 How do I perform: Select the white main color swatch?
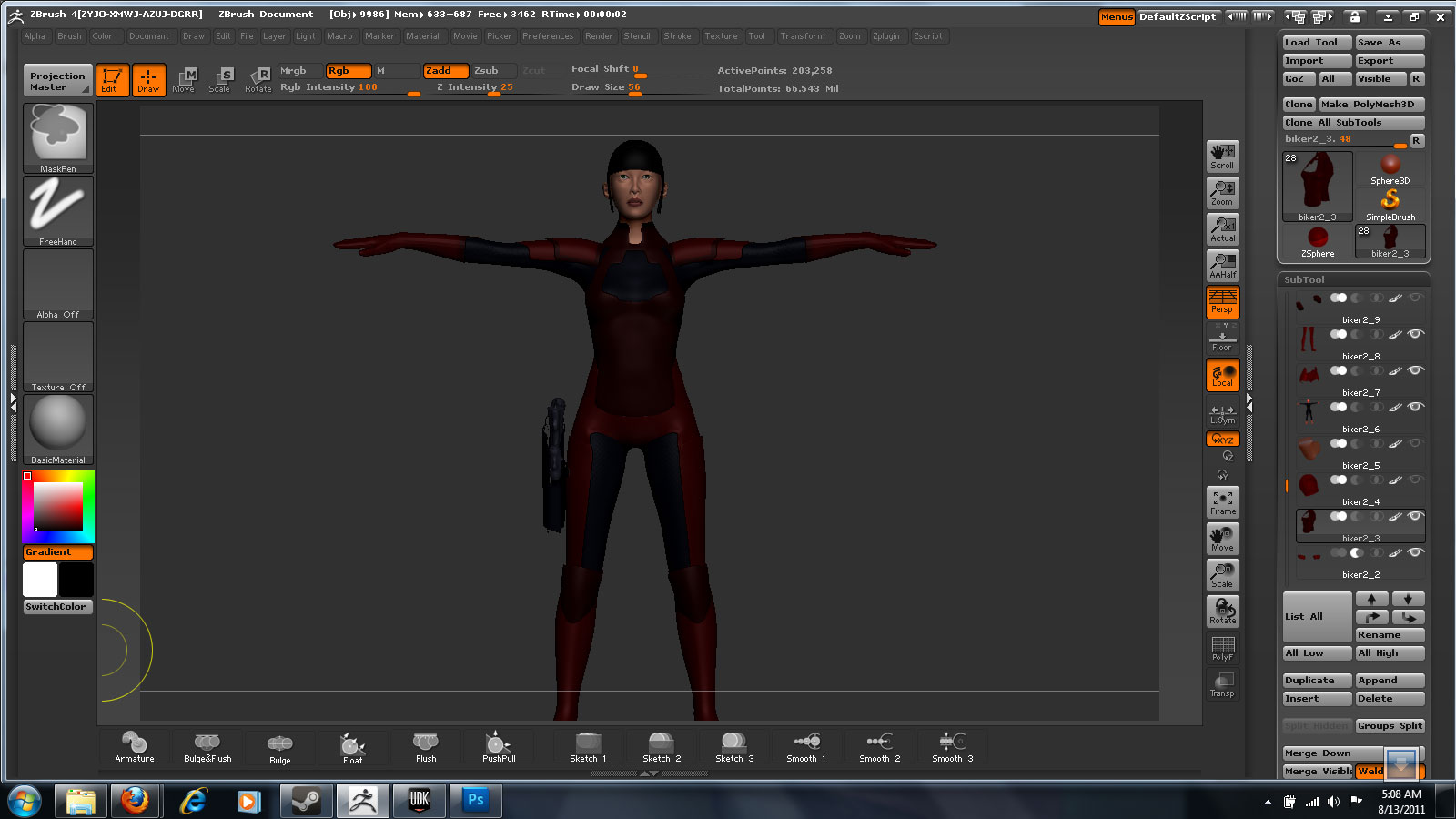40,580
